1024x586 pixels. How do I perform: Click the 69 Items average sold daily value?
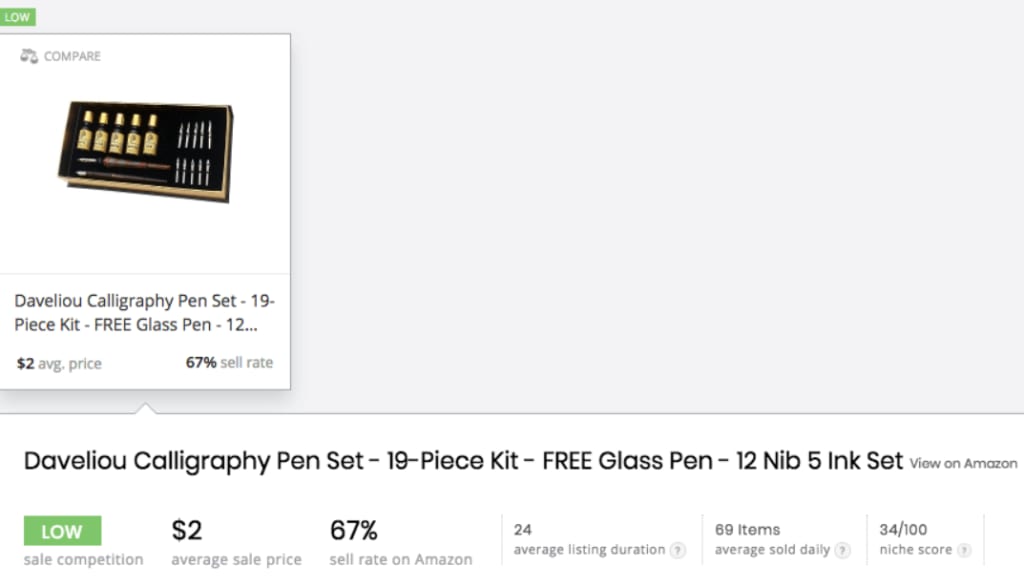click(747, 529)
